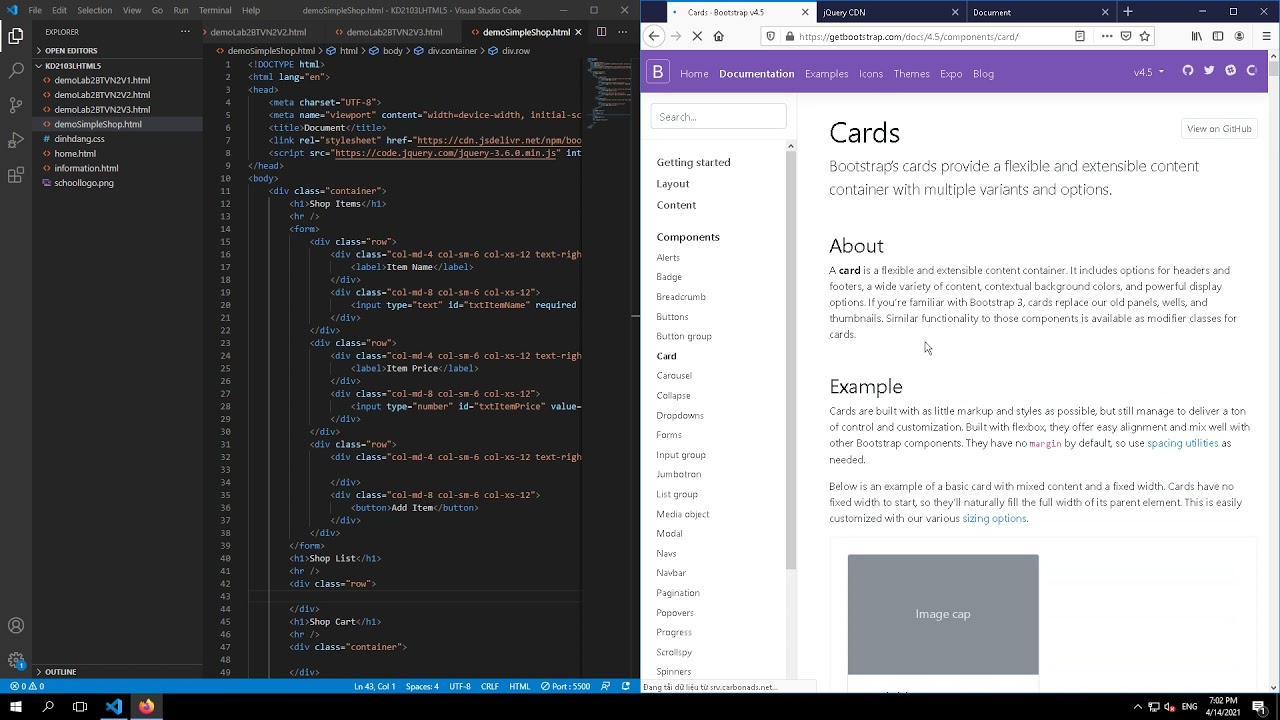
Task: Open Firefox Library icon
Action: (x=1196, y=36)
